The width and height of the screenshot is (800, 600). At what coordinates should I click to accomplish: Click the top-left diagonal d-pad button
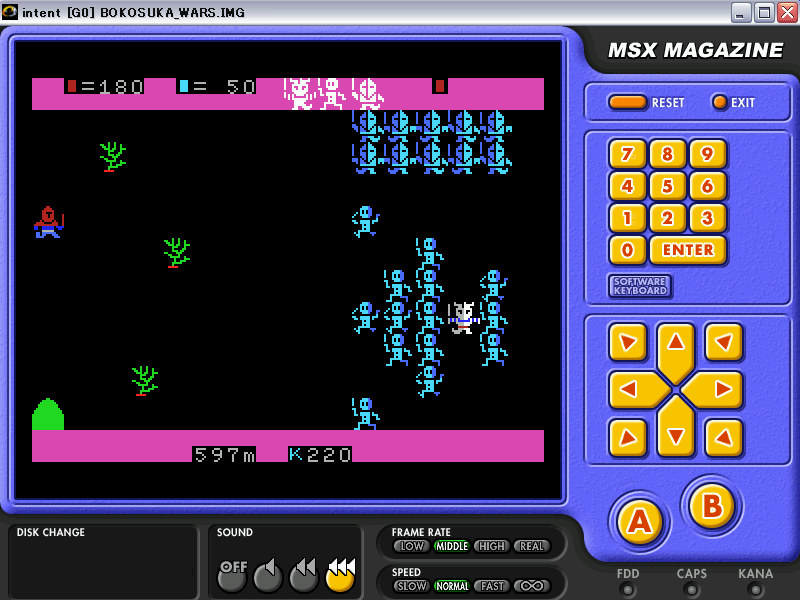pos(628,342)
